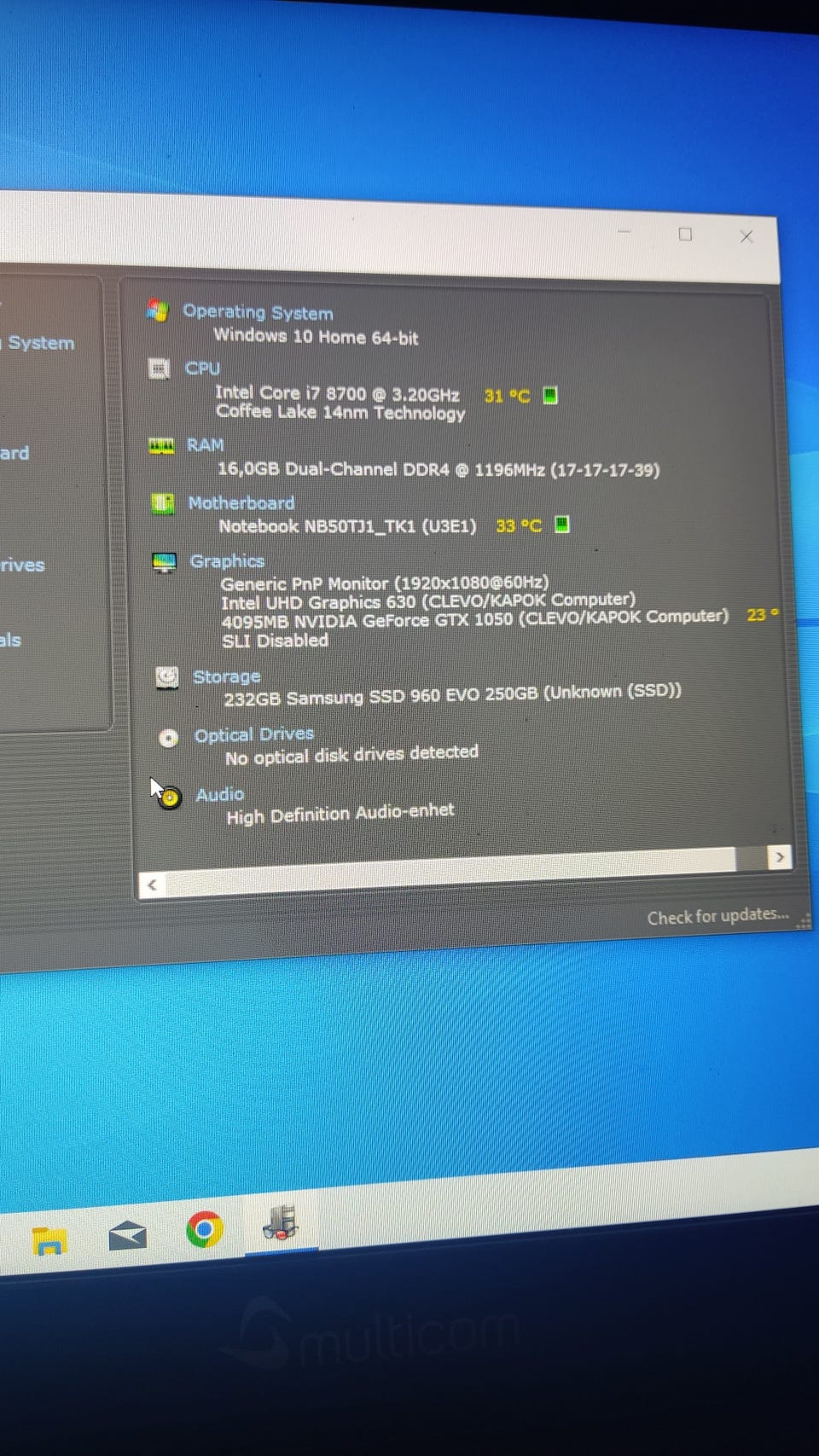
Task: Click the Optical Drives disc icon
Action: (169, 738)
